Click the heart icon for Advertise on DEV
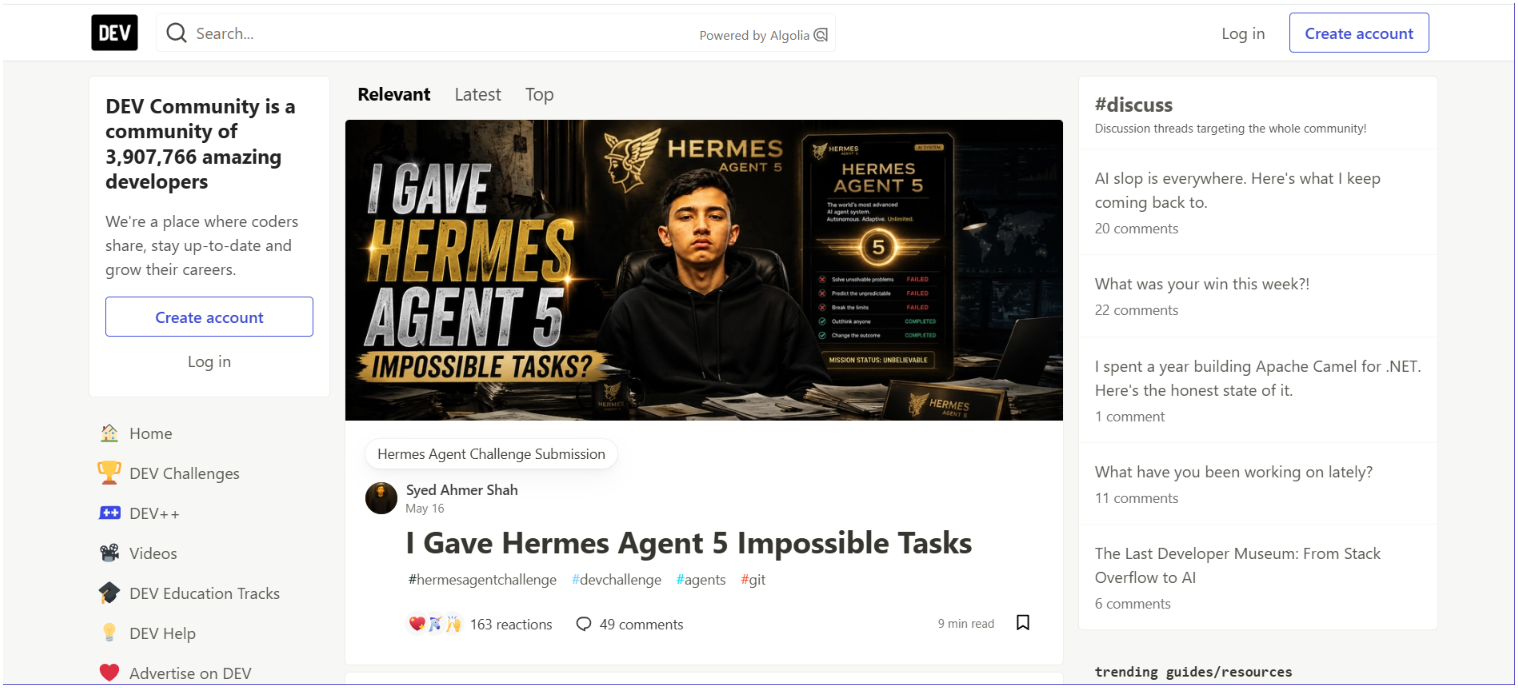The width and height of the screenshot is (1518, 688). (109, 673)
